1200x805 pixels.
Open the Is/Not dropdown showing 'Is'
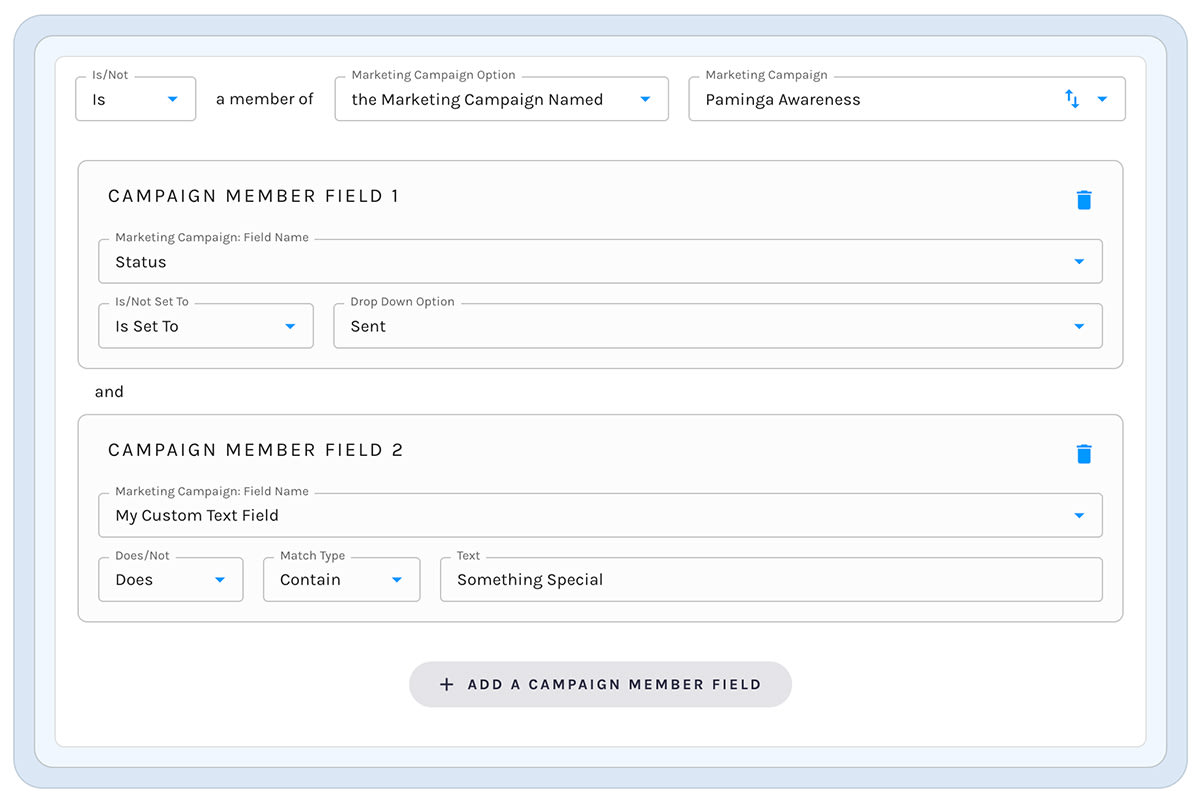point(135,99)
